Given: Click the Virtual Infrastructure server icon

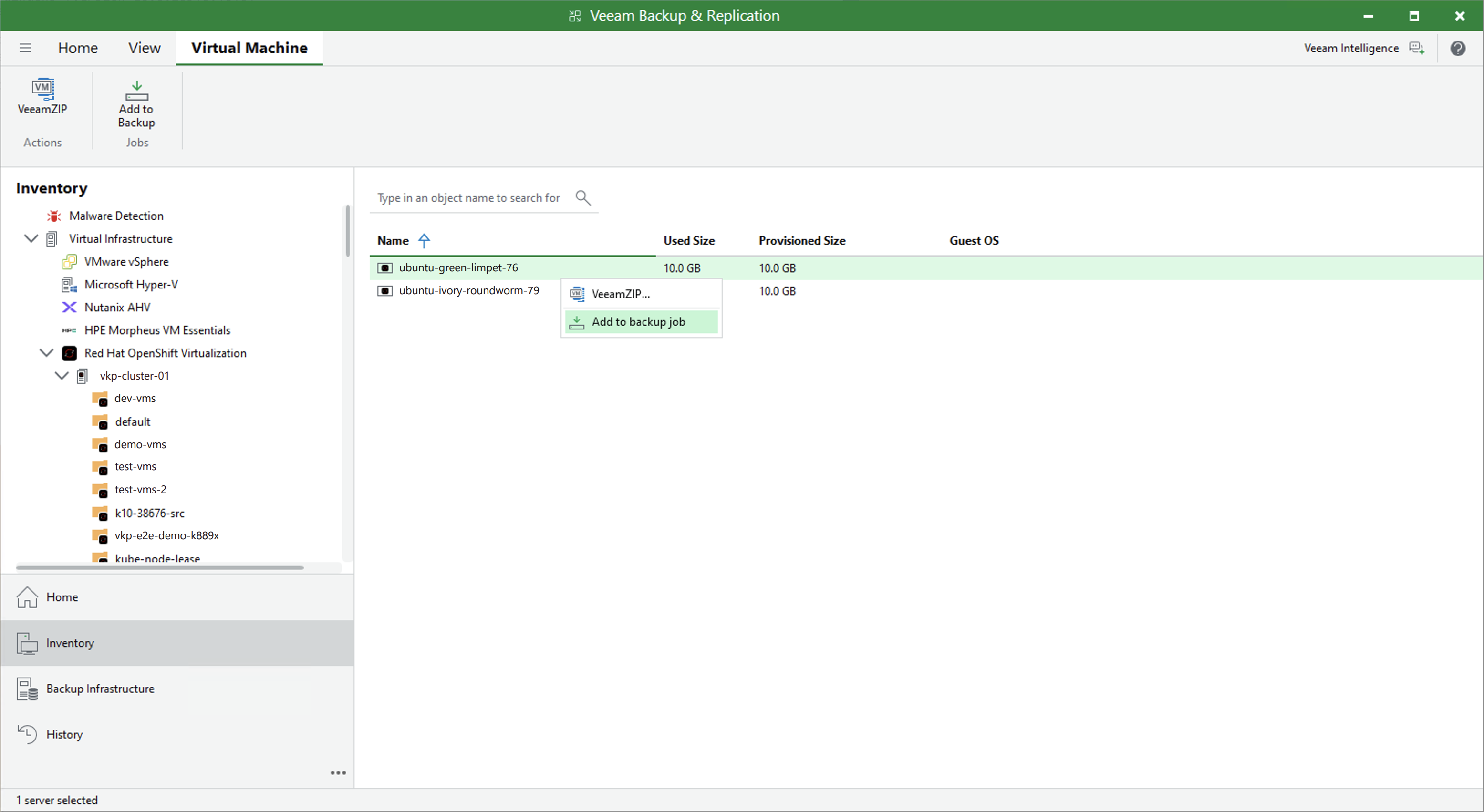Looking at the screenshot, I should 52,239.
